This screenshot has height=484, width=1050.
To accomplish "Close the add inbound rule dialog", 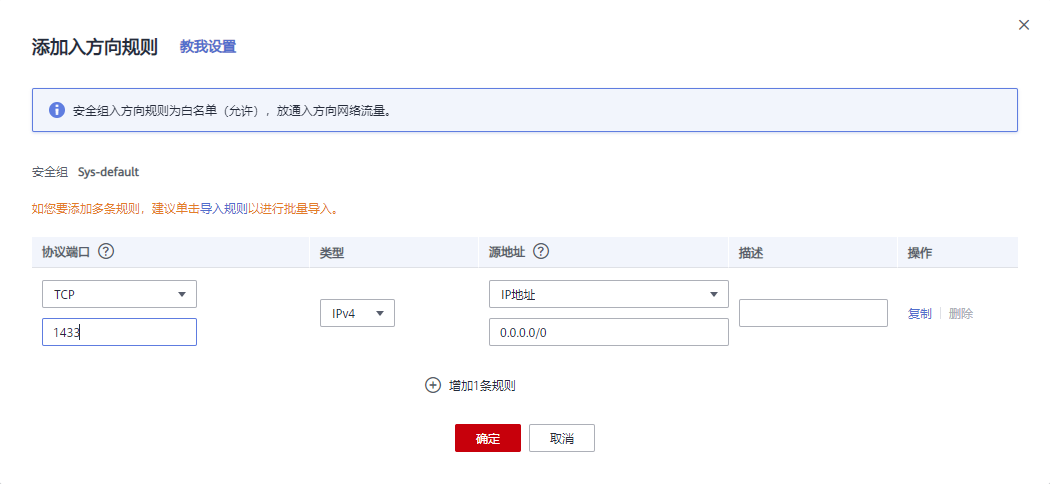I will (x=1023, y=25).
